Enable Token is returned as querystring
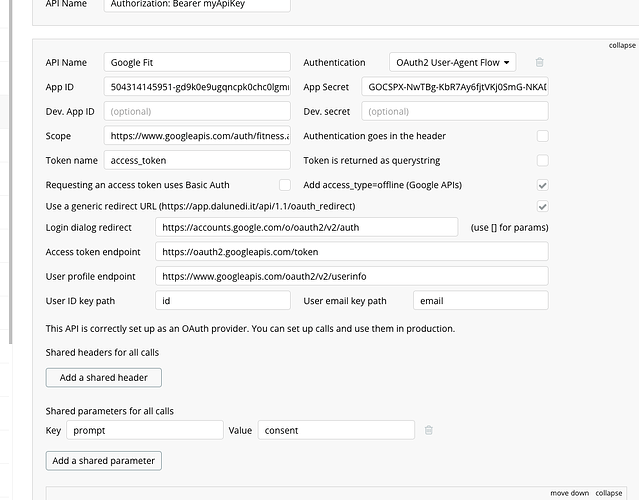The height and width of the screenshot is (500, 639). pyautogui.click(x=542, y=160)
